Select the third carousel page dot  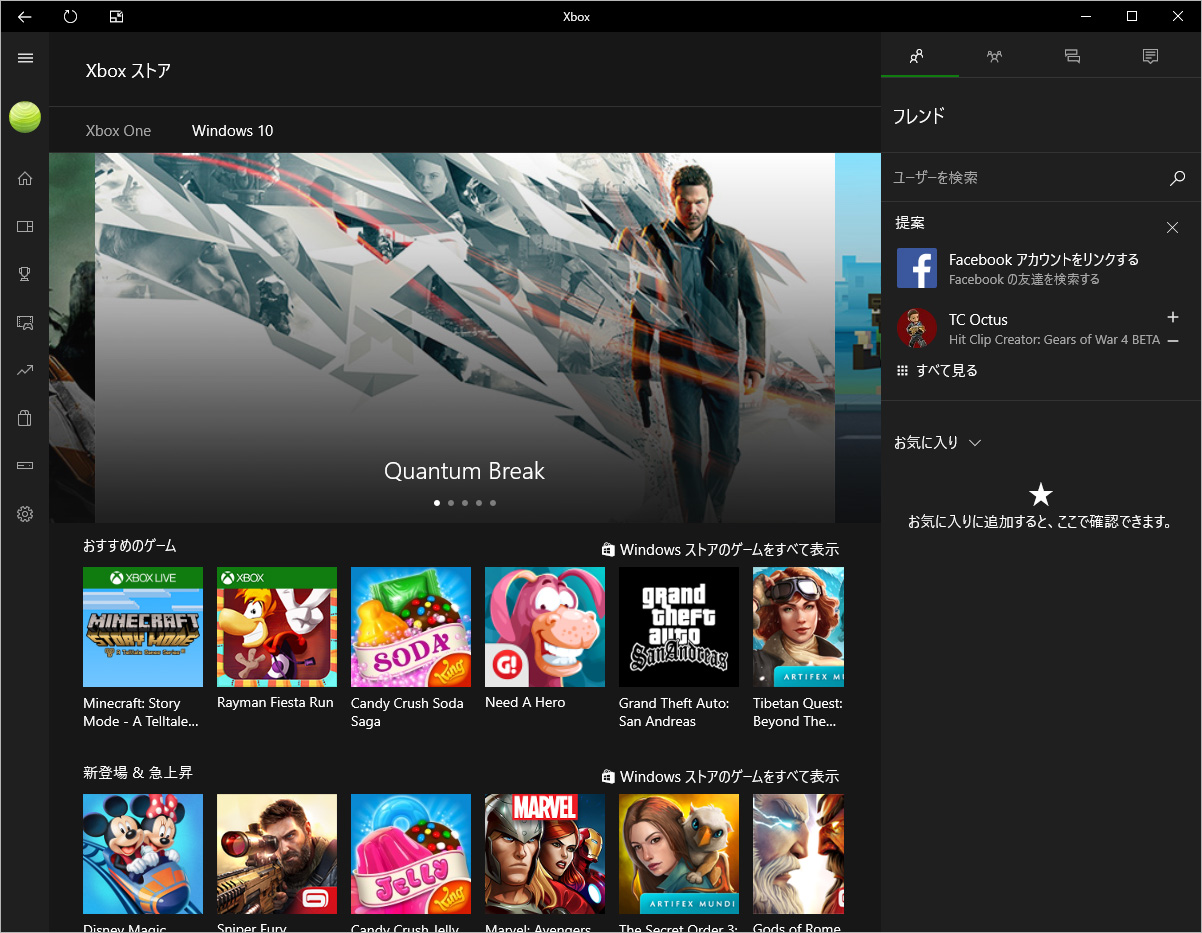[x=465, y=503]
